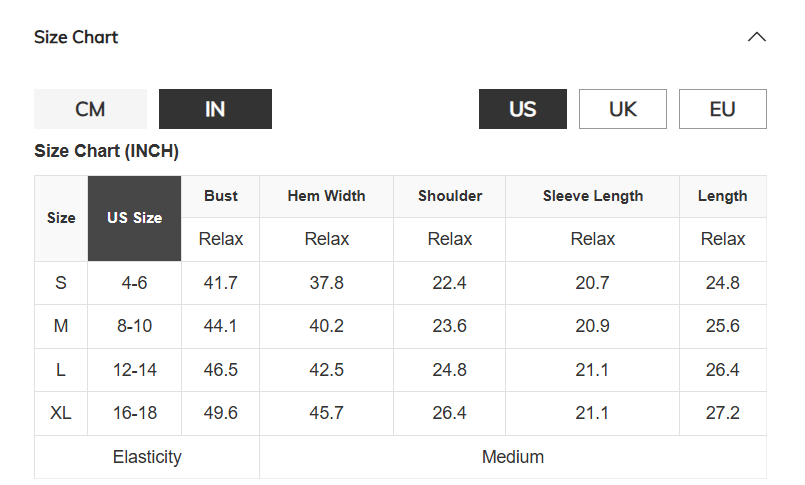Click the 16-18 US size cell
805x485 pixels.
tap(135, 413)
